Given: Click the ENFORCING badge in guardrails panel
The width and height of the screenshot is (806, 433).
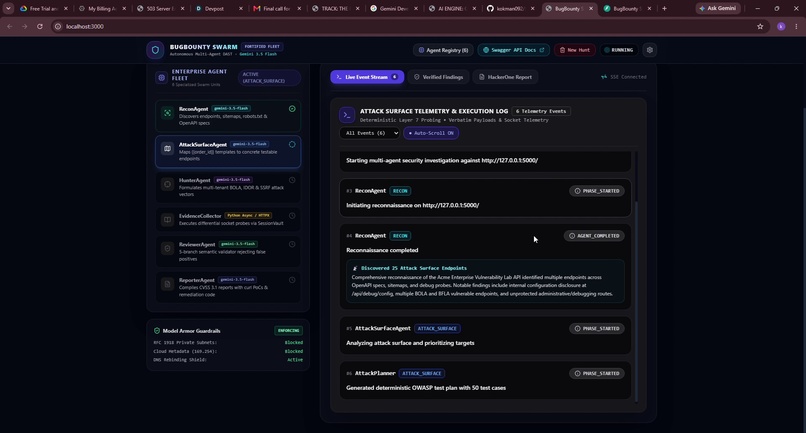Looking at the screenshot, I should point(288,331).
